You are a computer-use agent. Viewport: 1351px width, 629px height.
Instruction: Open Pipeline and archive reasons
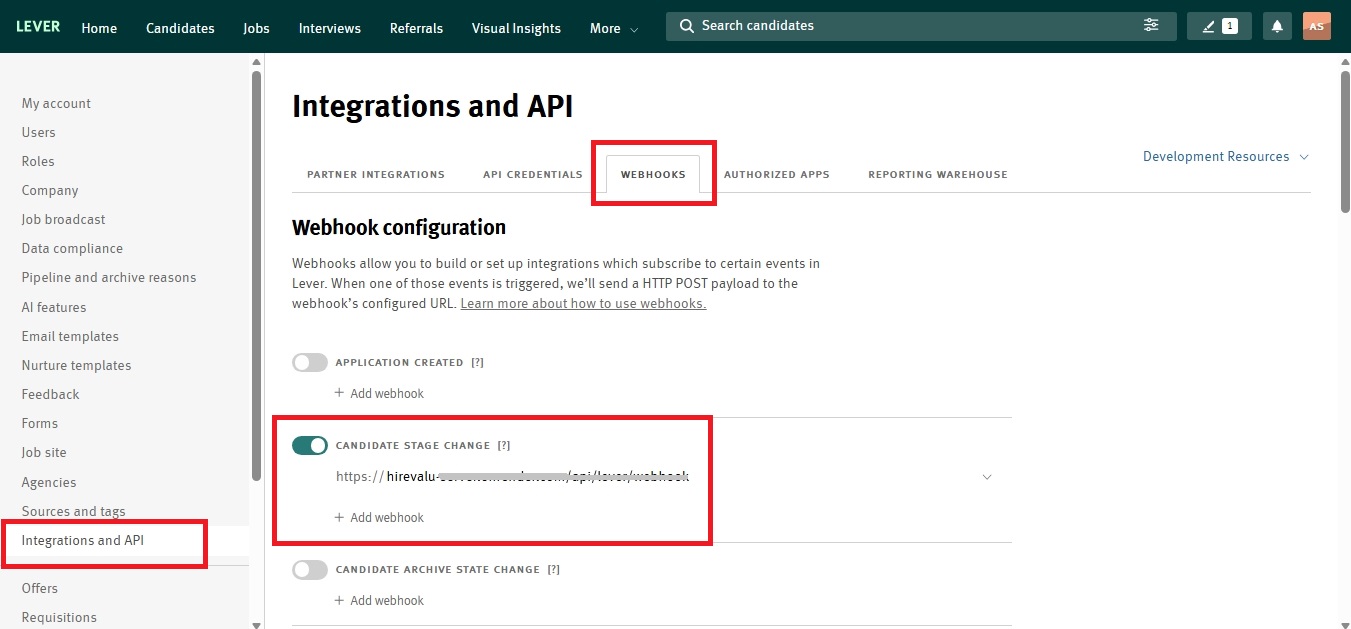pyautogui.click(x=109, y=277)
